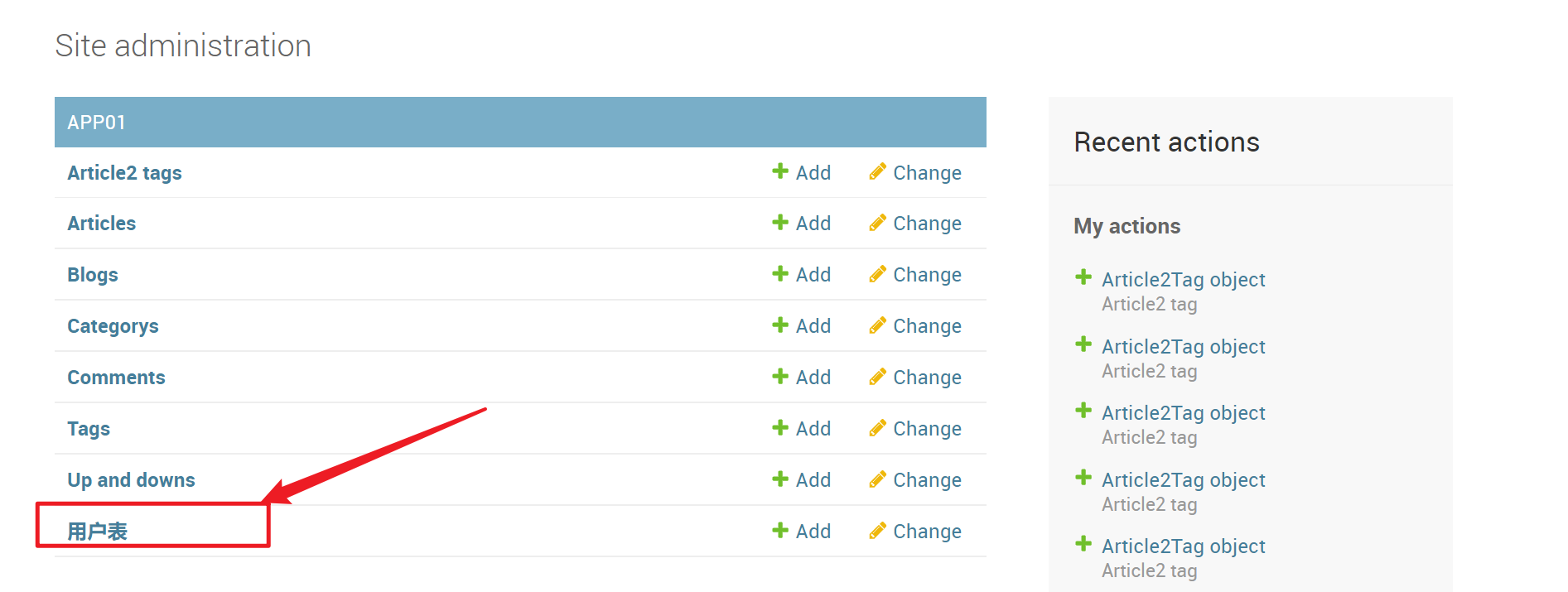Open the Article2 tags model list
The width and height of the screenshot is (1568, 592).
pyautogui.click(x=124, y=173)
